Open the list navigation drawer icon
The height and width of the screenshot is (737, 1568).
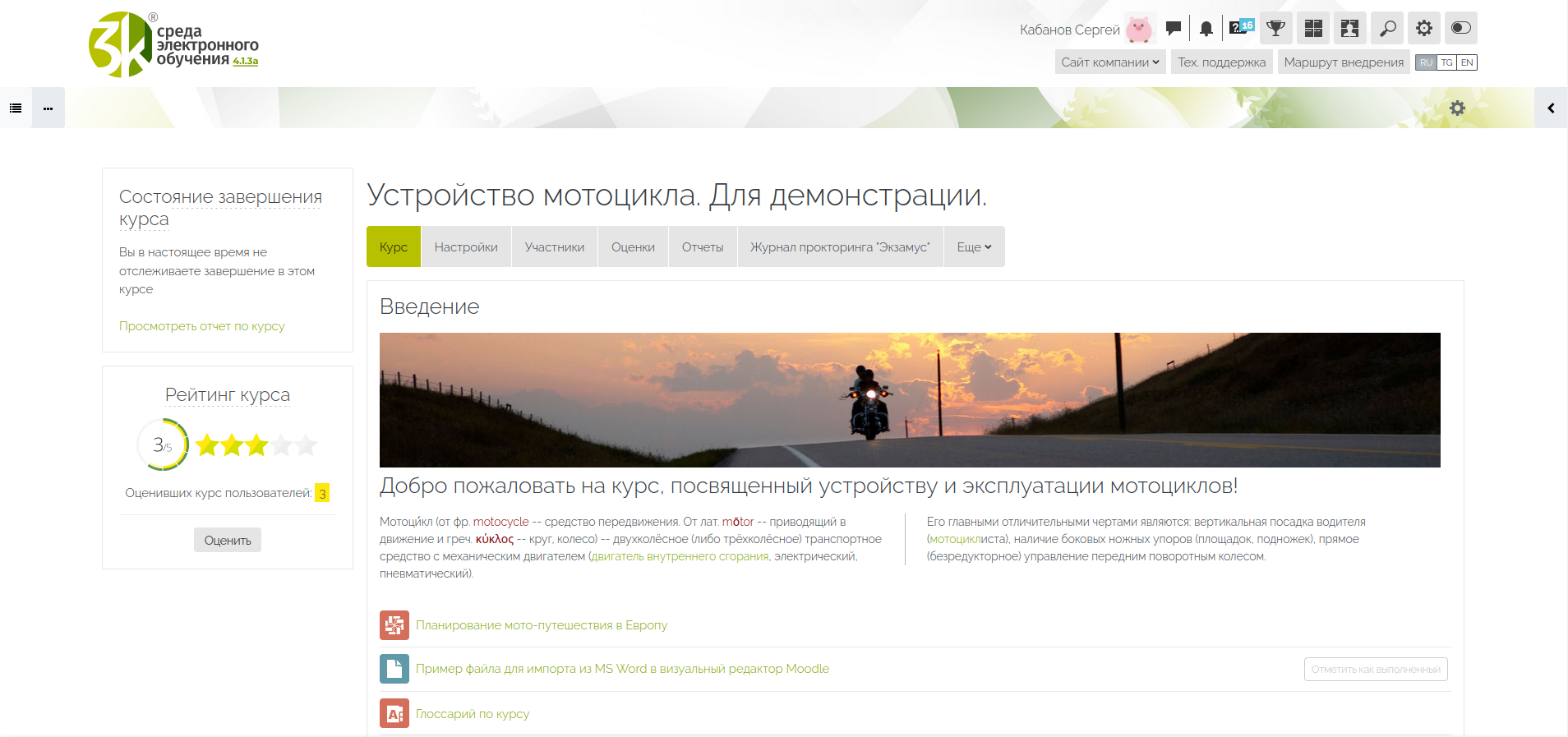click(16, 108)
